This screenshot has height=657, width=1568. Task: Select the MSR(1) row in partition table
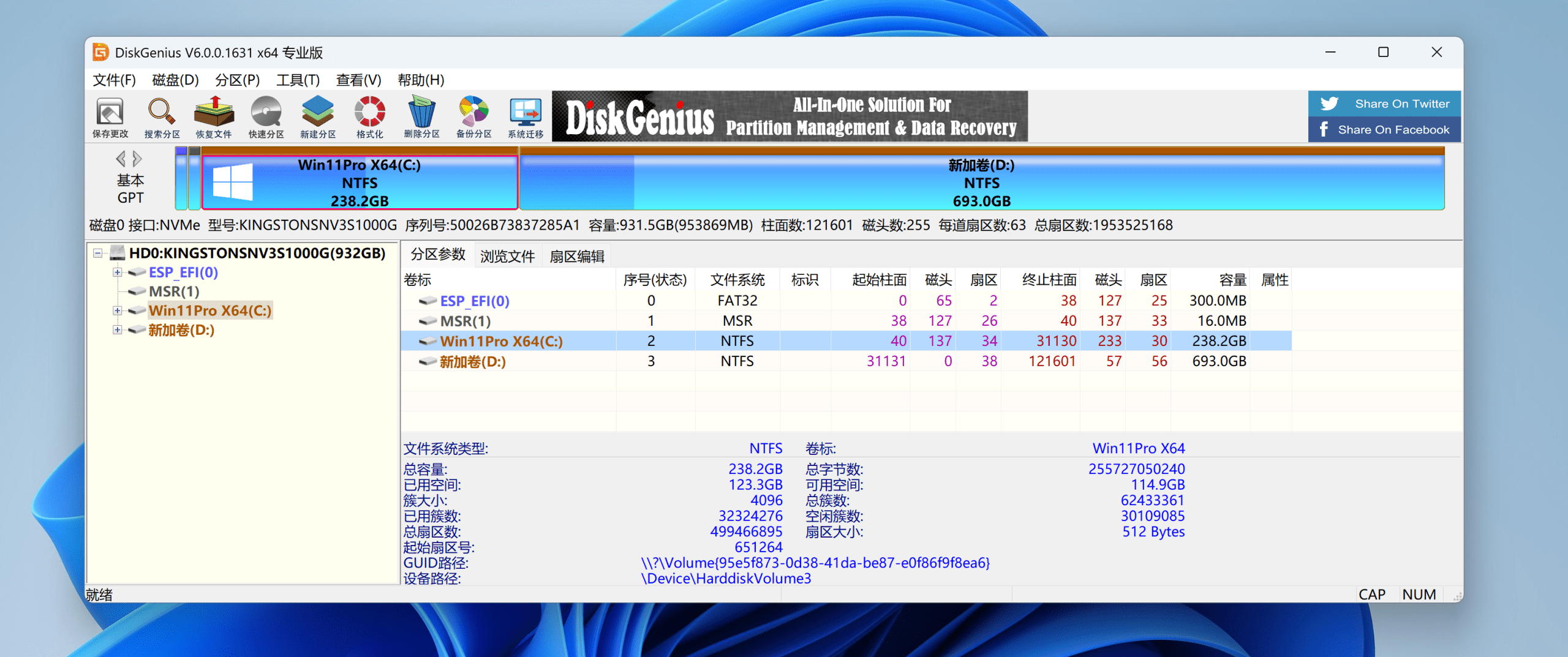coord(846,321)
